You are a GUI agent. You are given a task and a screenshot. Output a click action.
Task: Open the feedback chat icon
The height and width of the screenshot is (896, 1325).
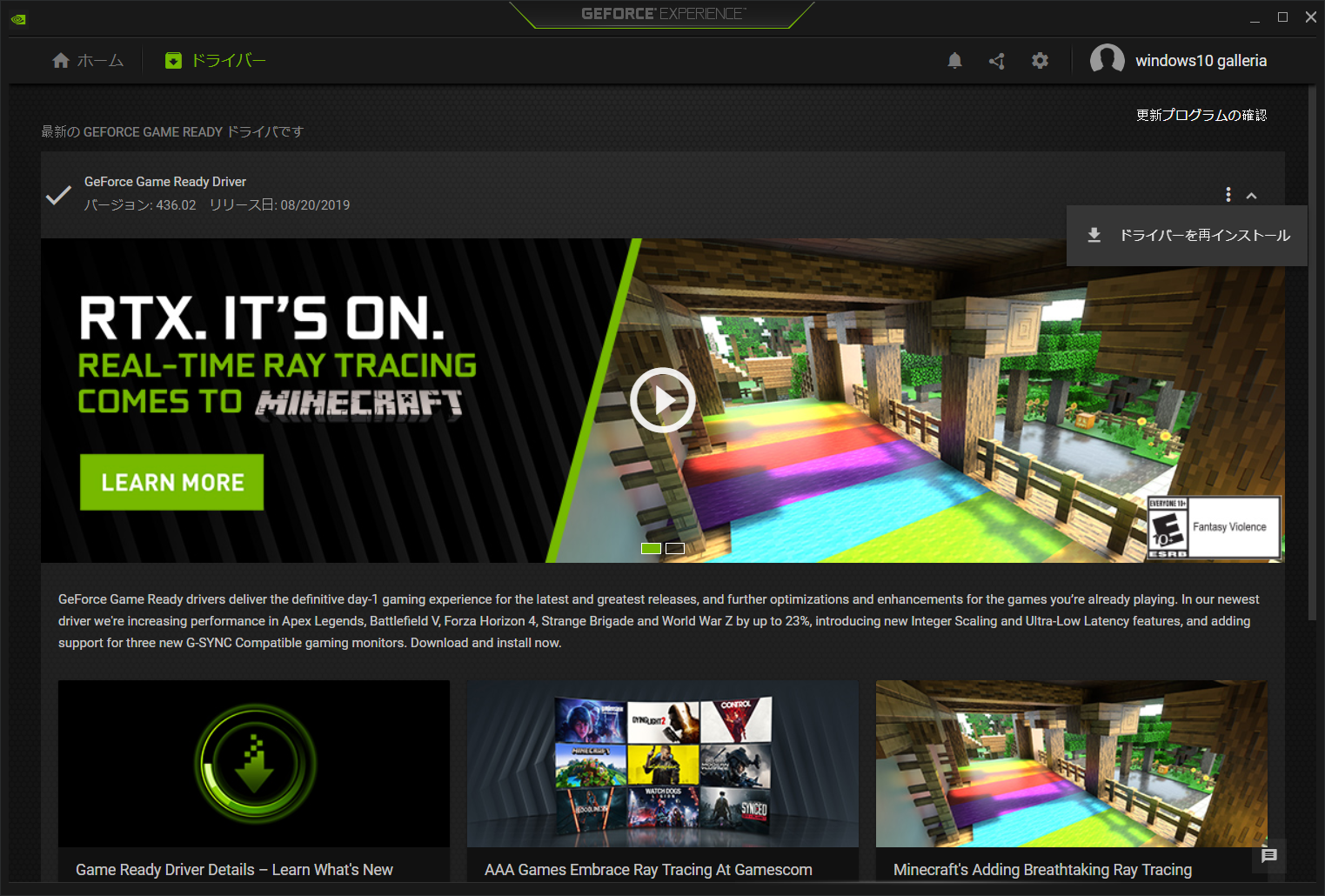click(x=1269, y=856)
